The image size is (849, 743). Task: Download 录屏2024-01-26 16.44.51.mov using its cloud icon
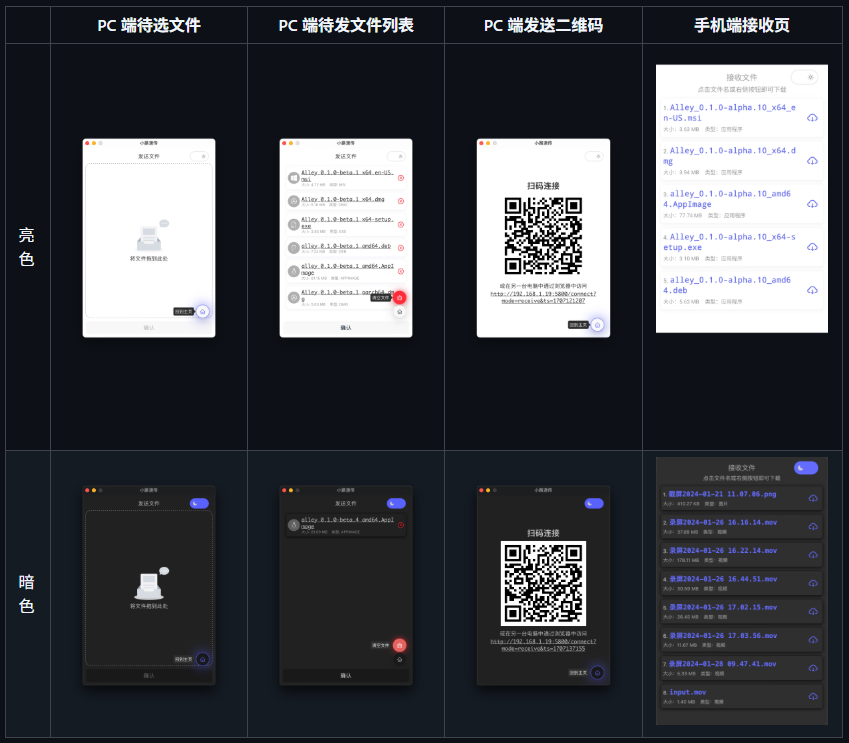coord(813,584)
